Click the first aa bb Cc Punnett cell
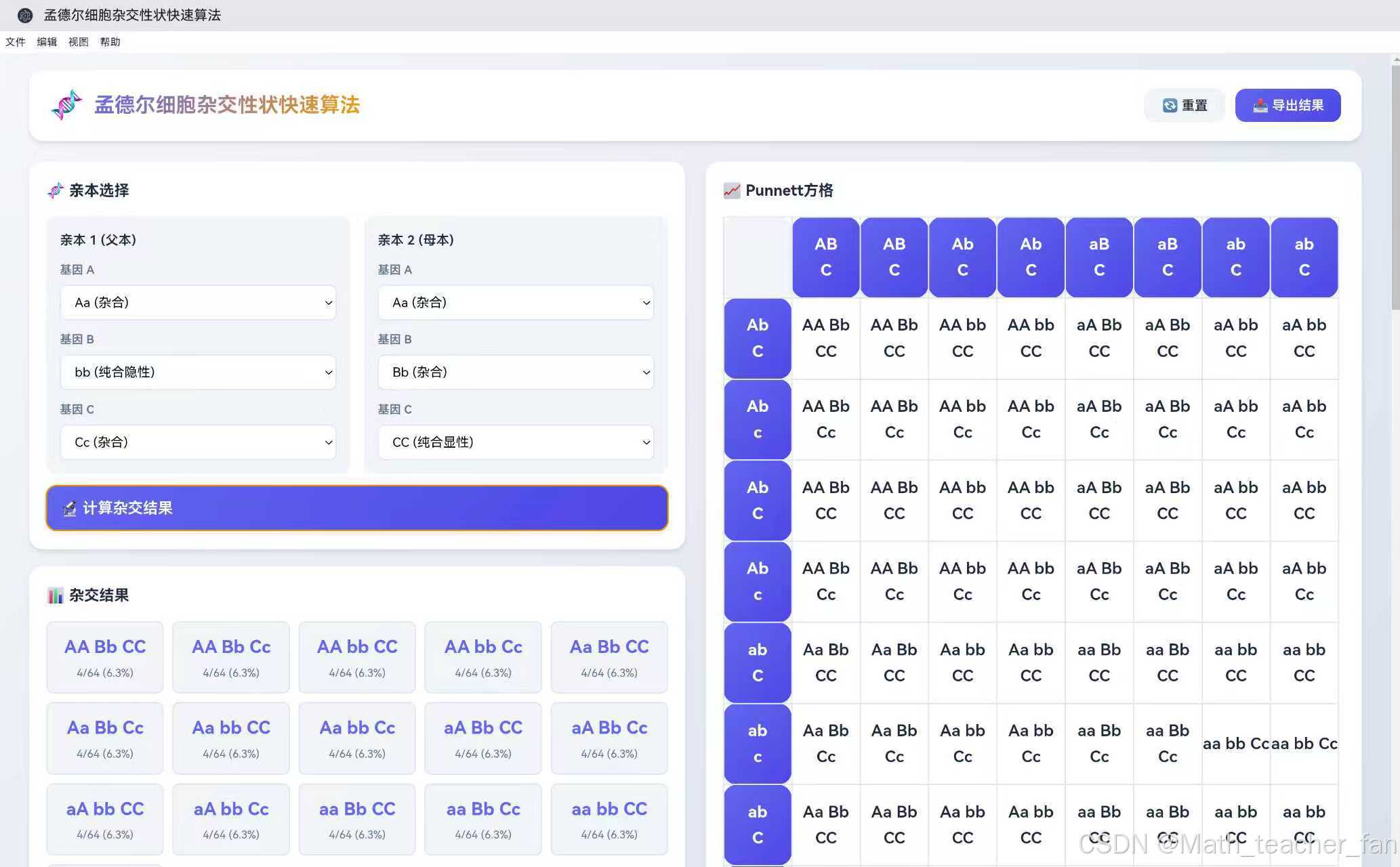 [x=1236, y=744]
